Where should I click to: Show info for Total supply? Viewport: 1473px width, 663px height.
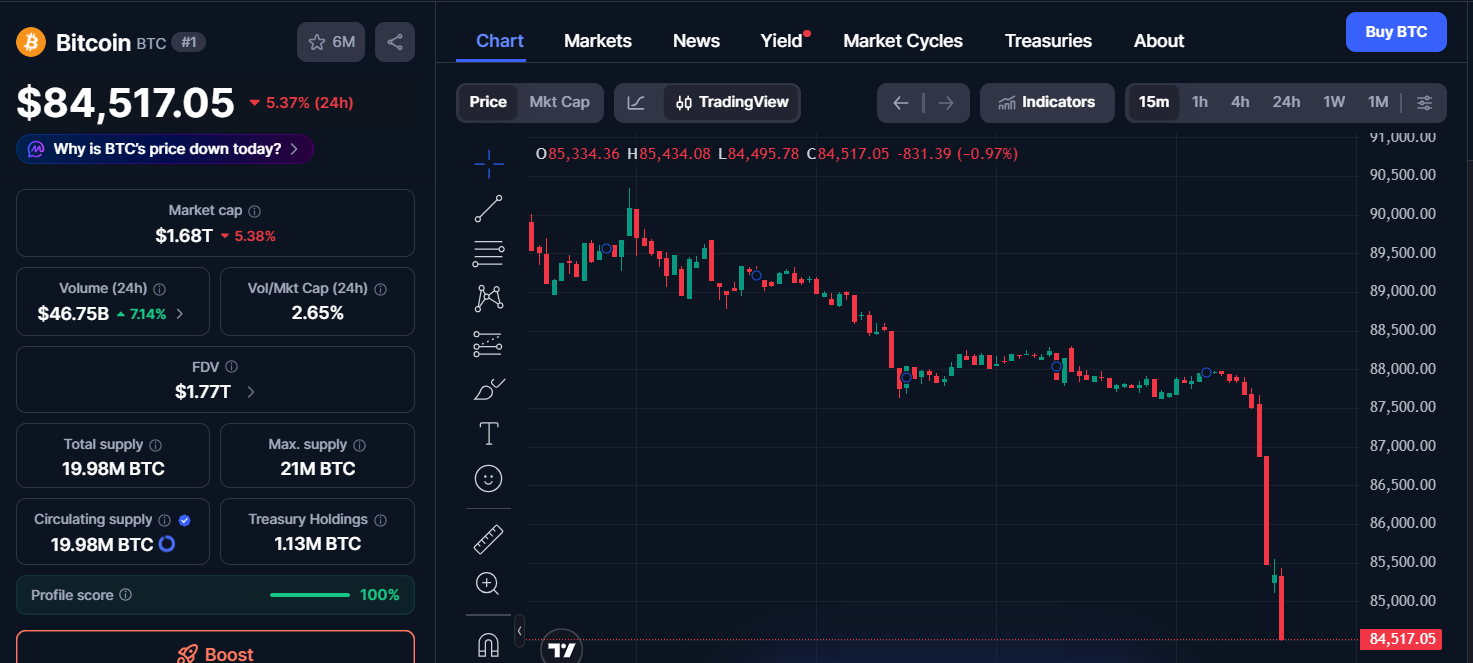coord(155,445)
